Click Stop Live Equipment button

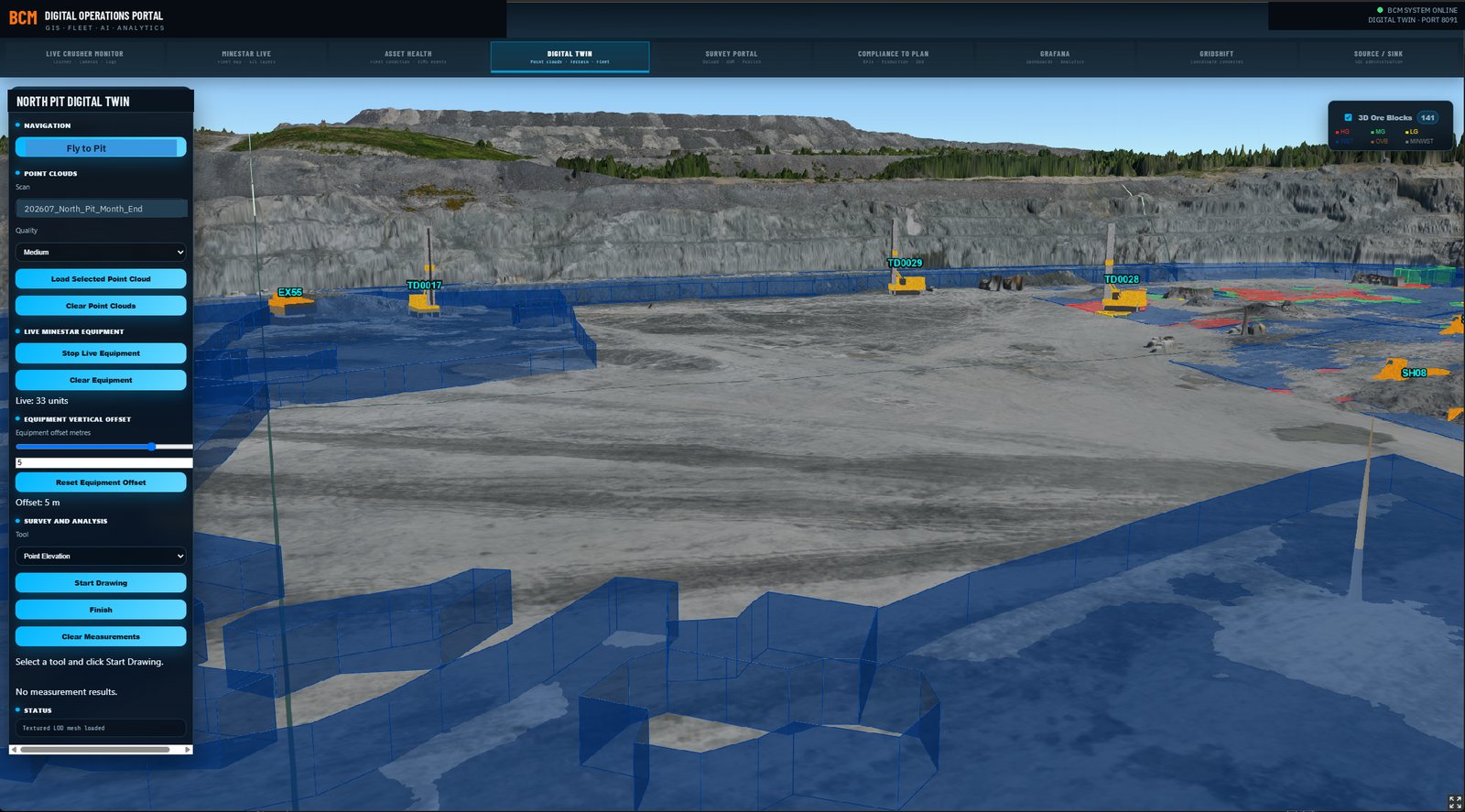(x=101, y=352)
